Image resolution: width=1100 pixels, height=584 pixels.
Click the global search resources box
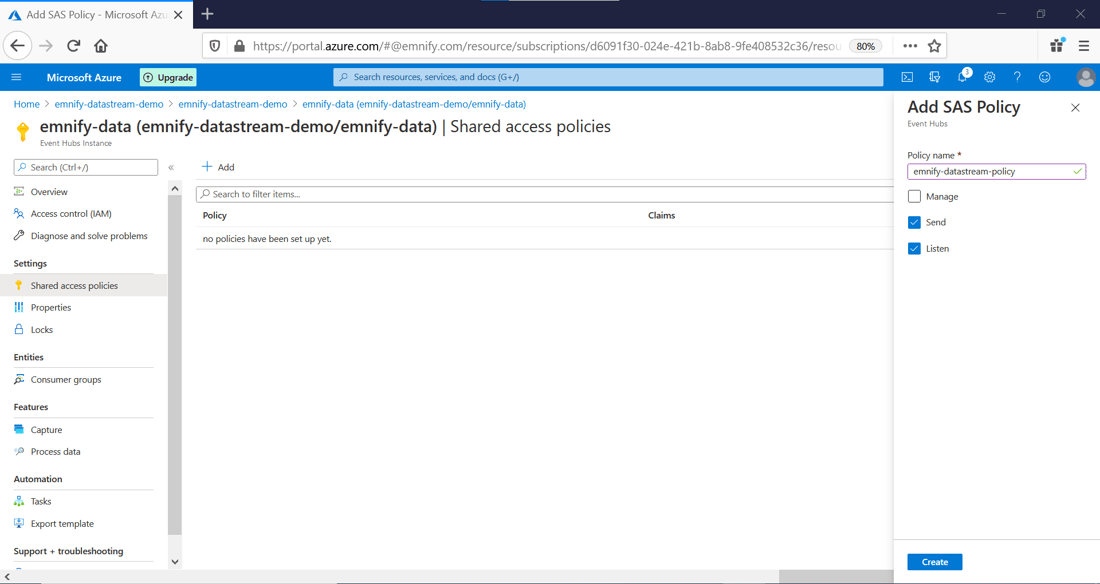[x=608, y=77]
